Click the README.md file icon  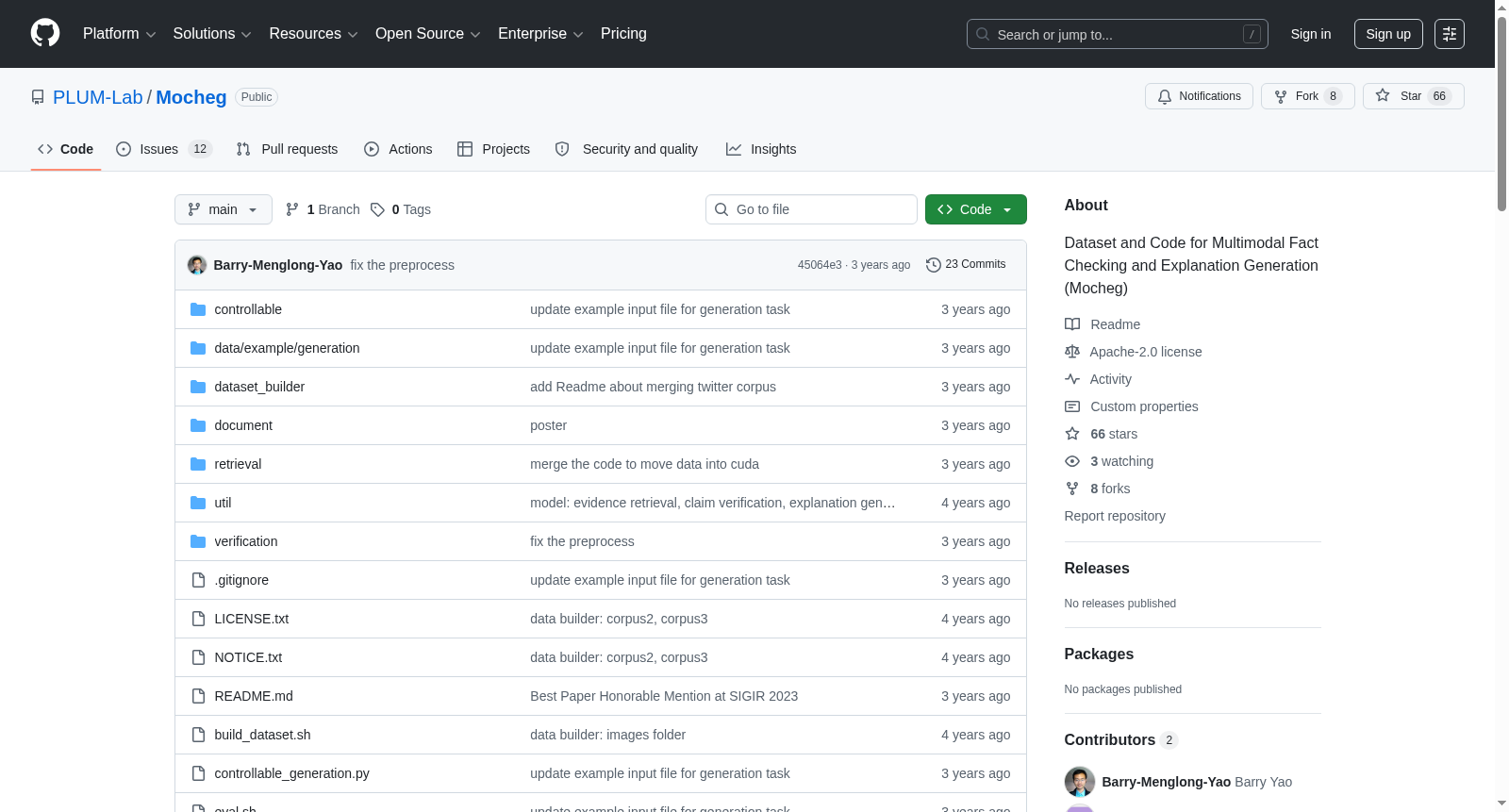click(x=198, y=696)
